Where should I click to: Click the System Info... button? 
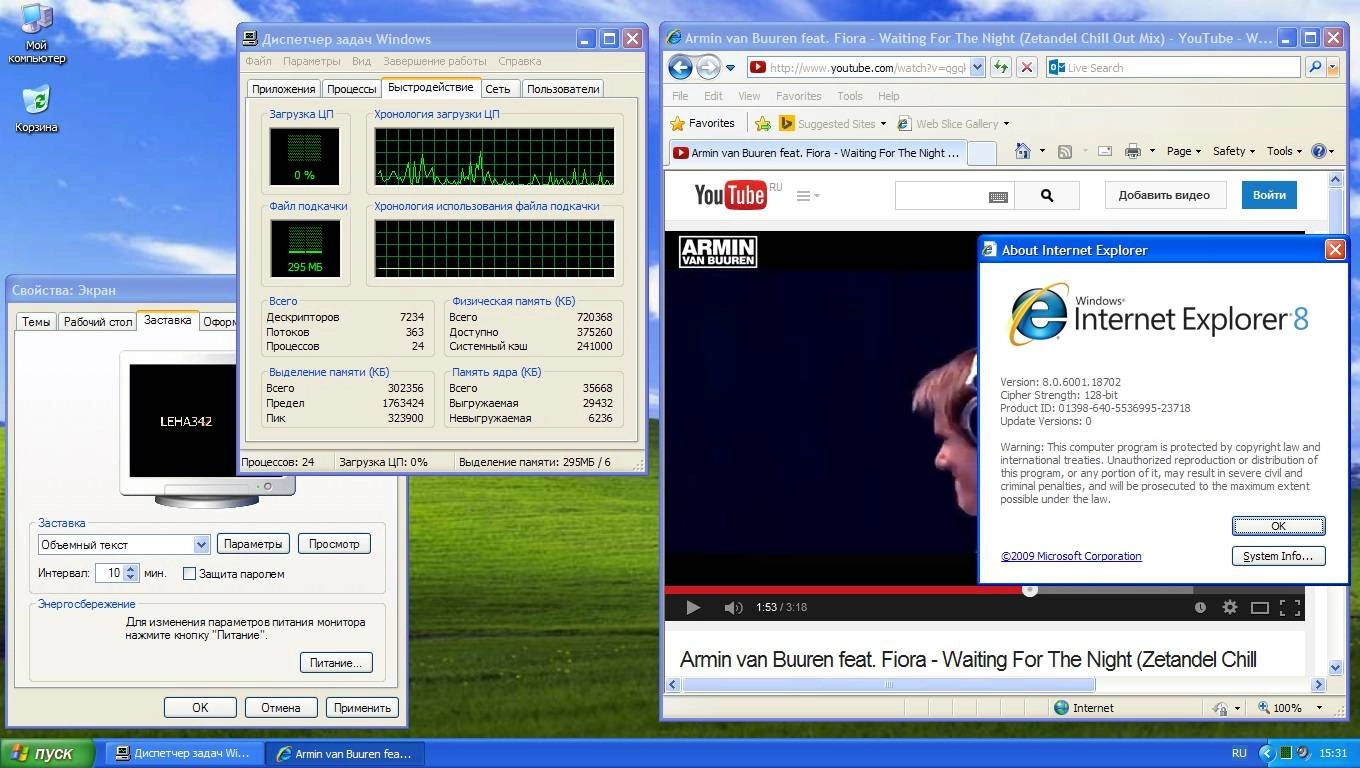[1278, 556]
